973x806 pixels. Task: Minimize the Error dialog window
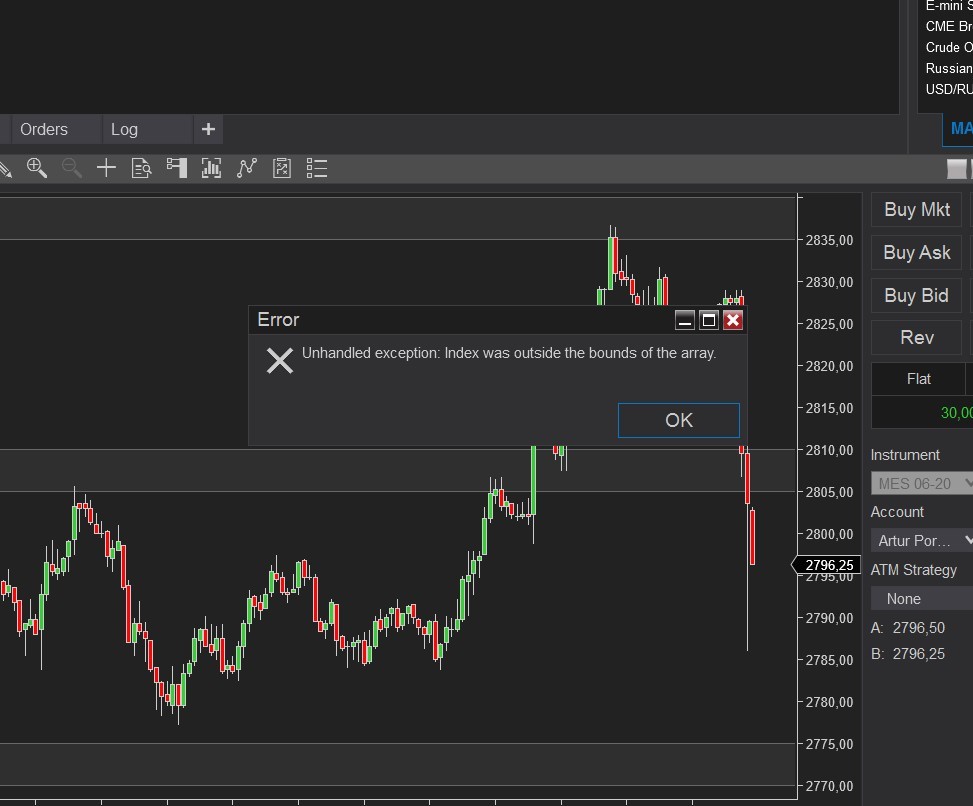point(684,320)
